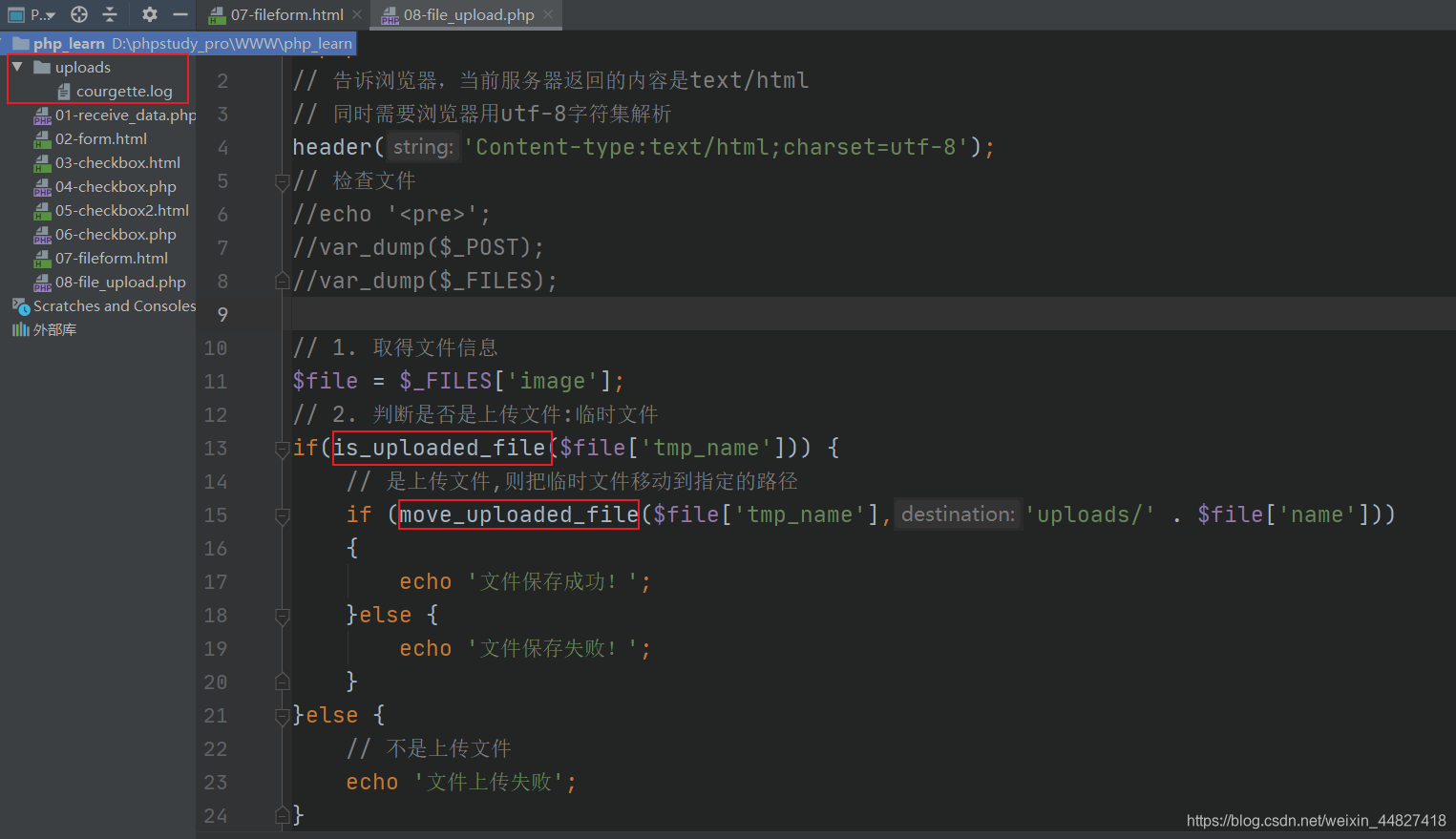Click the 'destination:' parameter hint
Screen dimensions: 1456x839
tap(958, 514)
